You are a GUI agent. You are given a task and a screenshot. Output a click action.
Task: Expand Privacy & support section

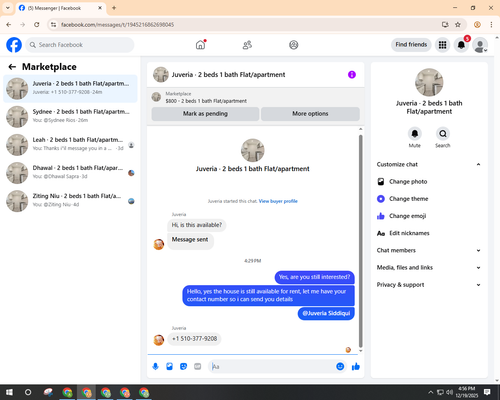[x=429, y=285]
